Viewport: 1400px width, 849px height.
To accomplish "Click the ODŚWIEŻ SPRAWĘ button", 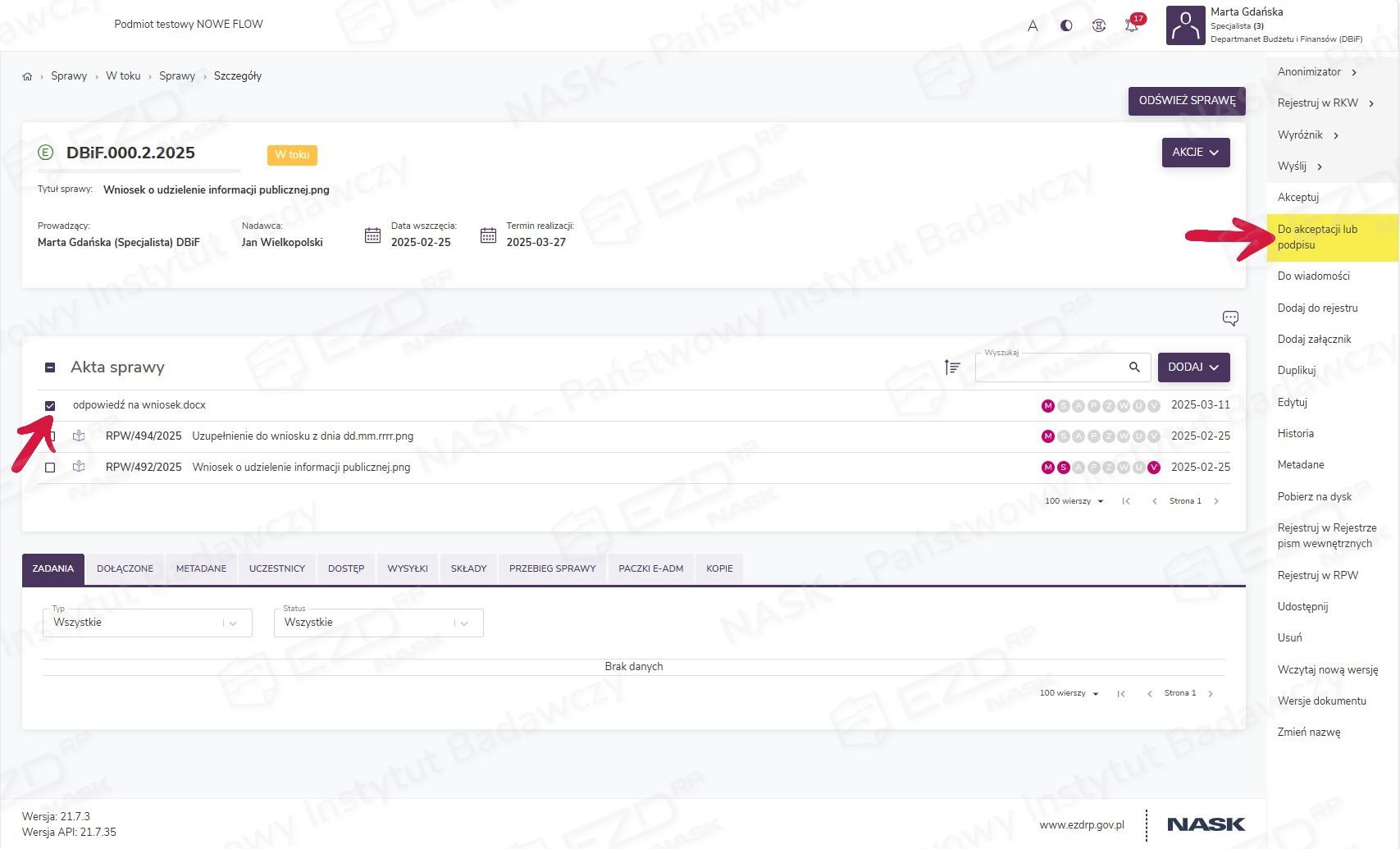I will point(1186,101).
